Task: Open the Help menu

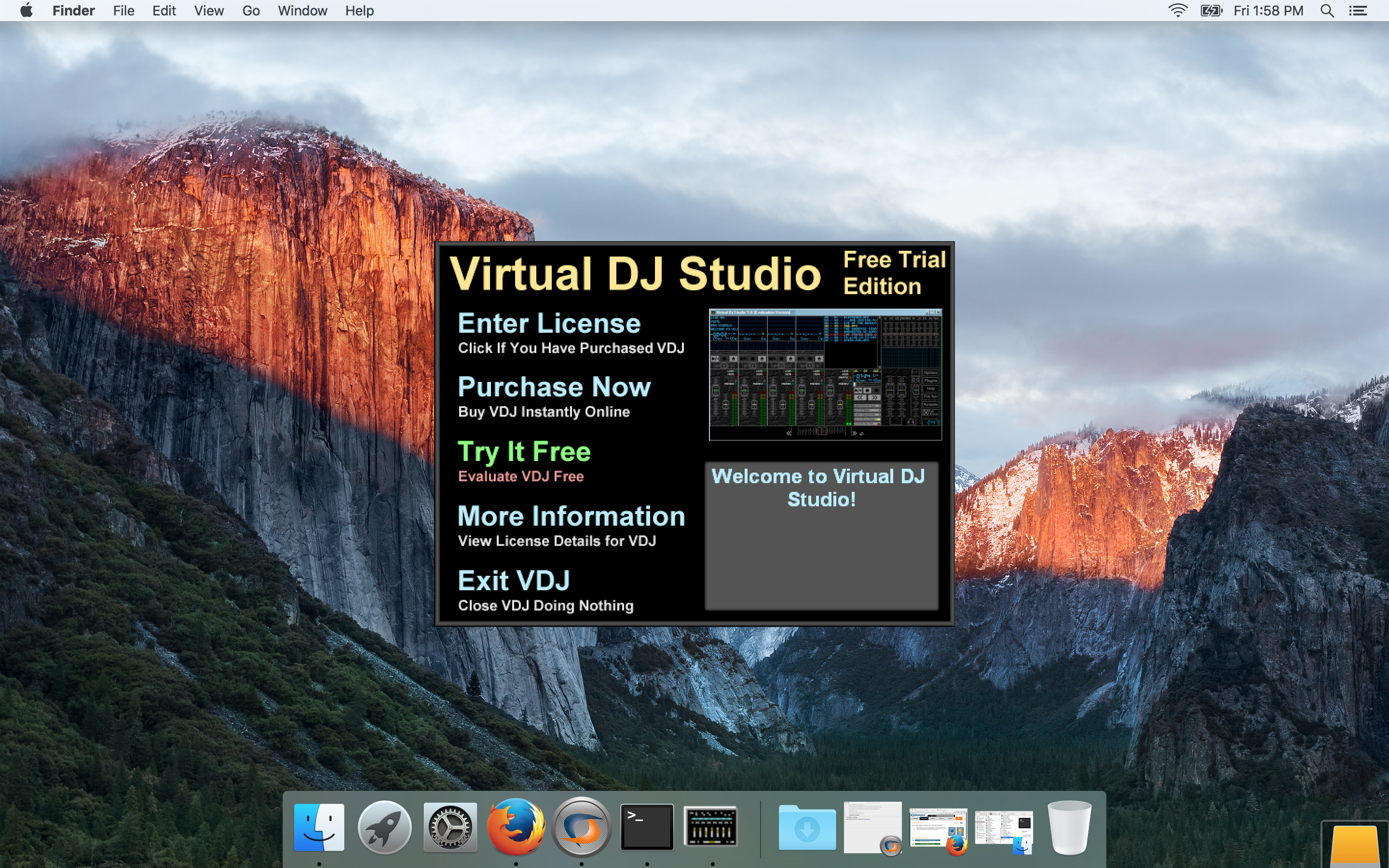Action: pos(359,10)
